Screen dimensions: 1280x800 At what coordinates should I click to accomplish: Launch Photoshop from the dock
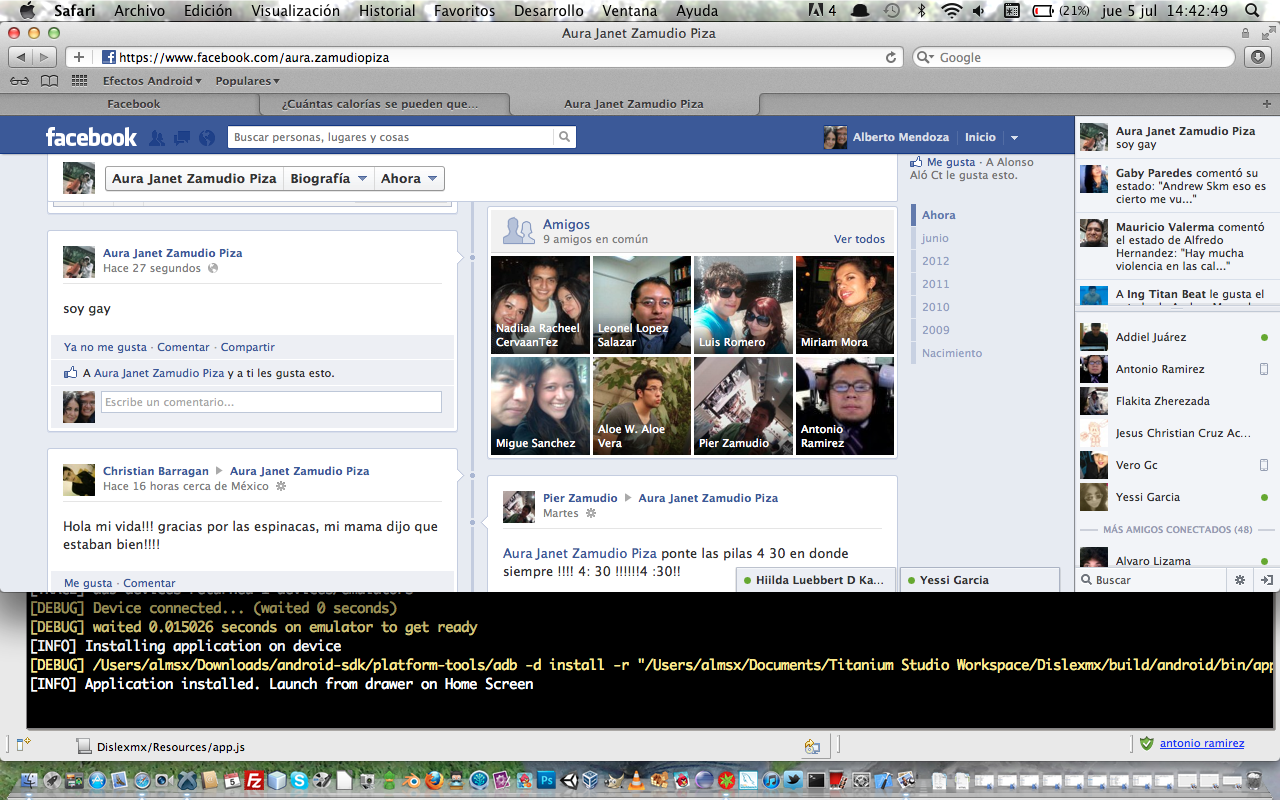(547, 780)
